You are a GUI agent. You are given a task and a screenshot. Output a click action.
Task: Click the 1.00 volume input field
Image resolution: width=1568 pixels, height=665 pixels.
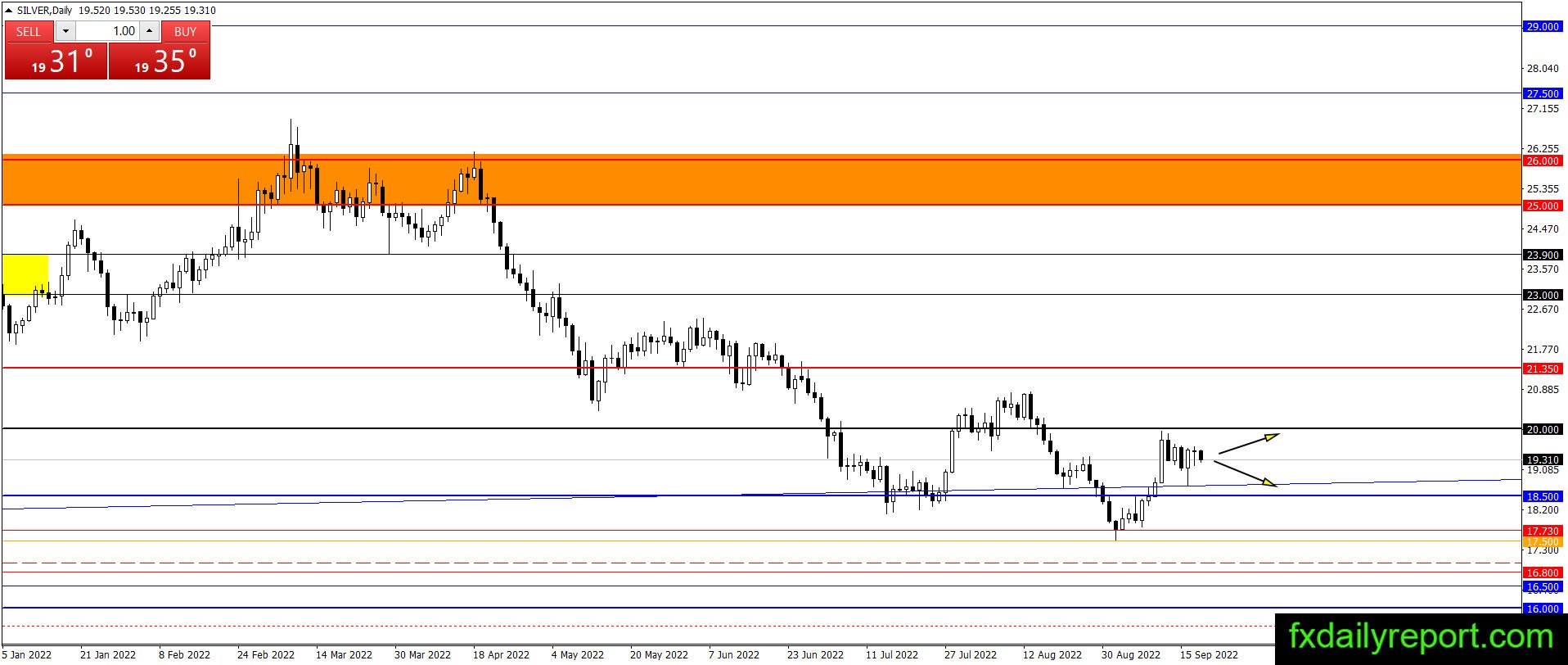[x=107, y=31]
